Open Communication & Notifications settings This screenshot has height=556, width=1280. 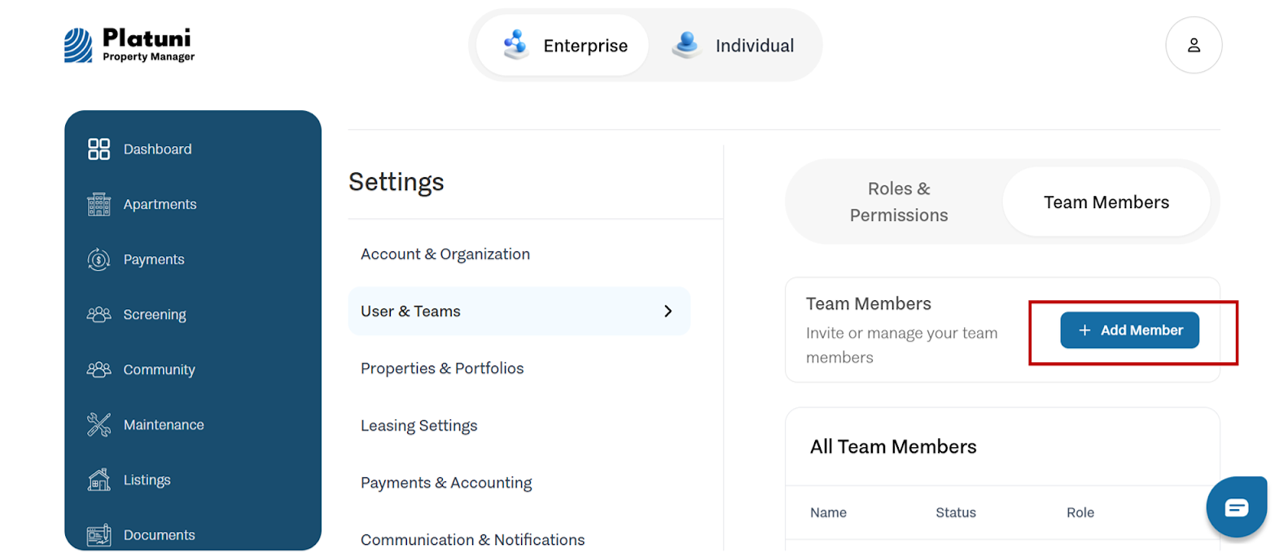point(472,539)
